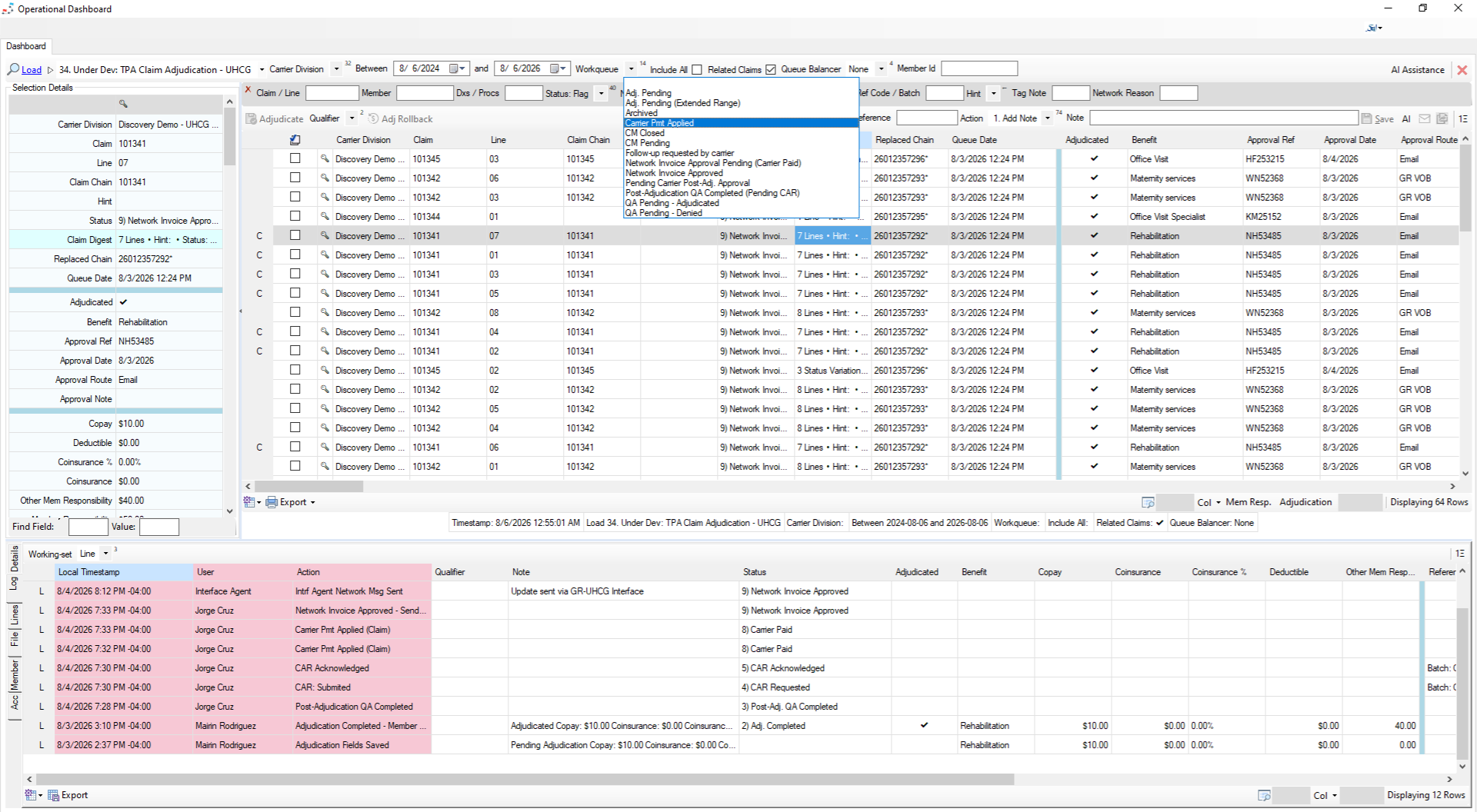Click the printer Export icon under main grid

coord(272,502)
